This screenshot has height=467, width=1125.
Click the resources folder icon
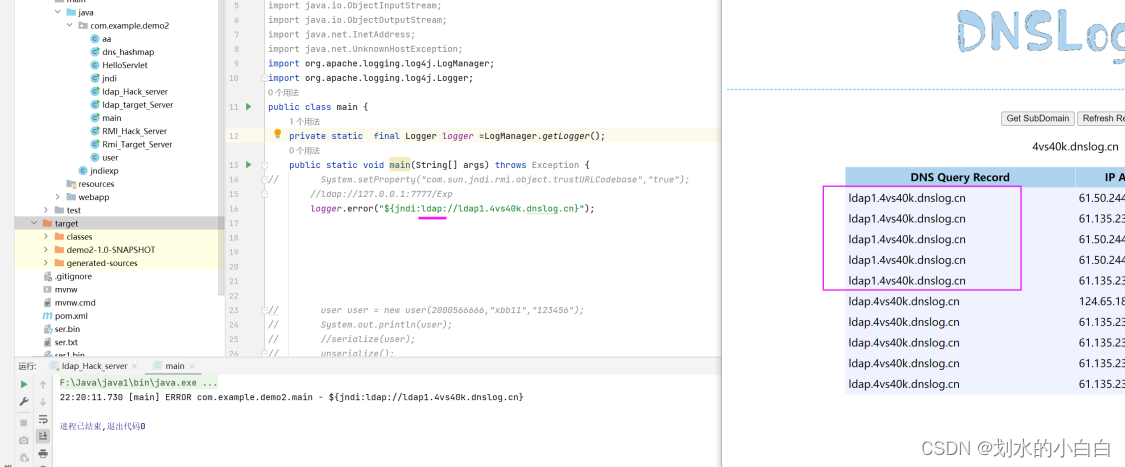pos(71,184)
